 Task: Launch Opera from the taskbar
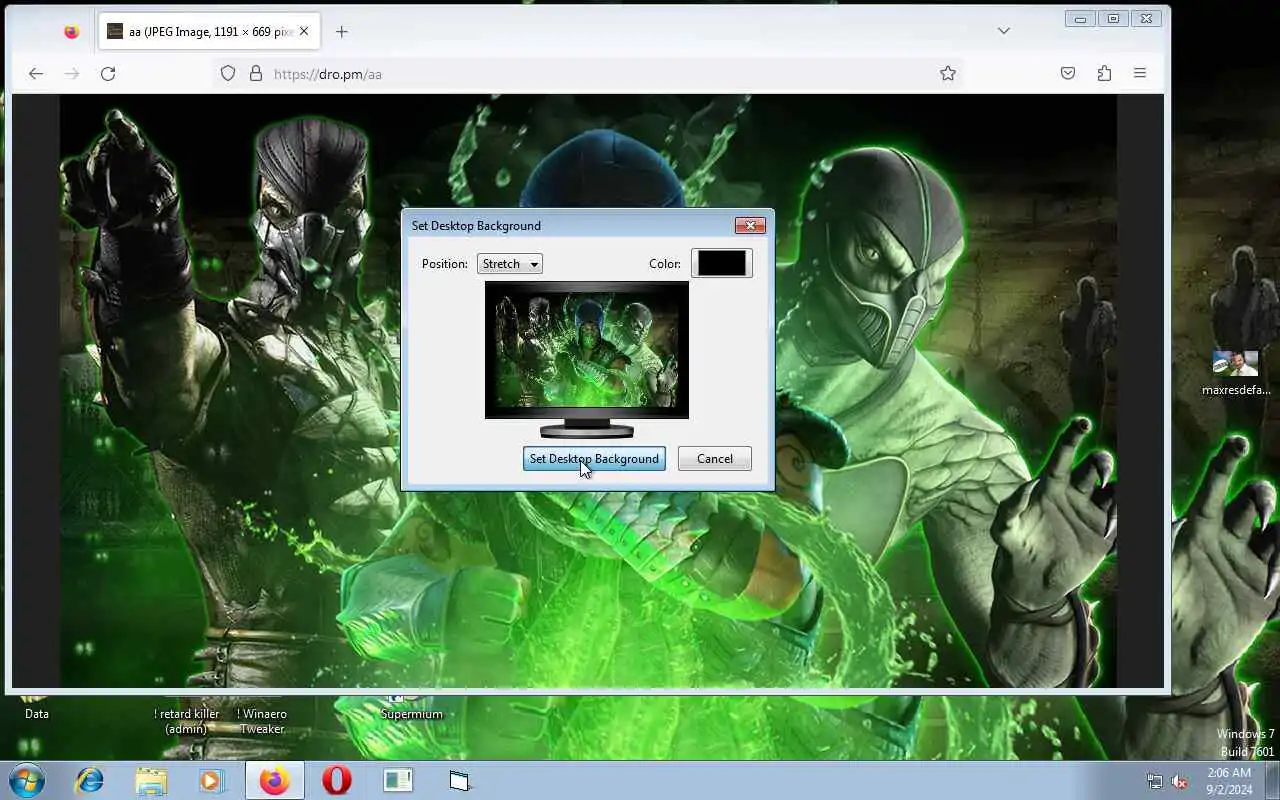(x=336, y=780)
